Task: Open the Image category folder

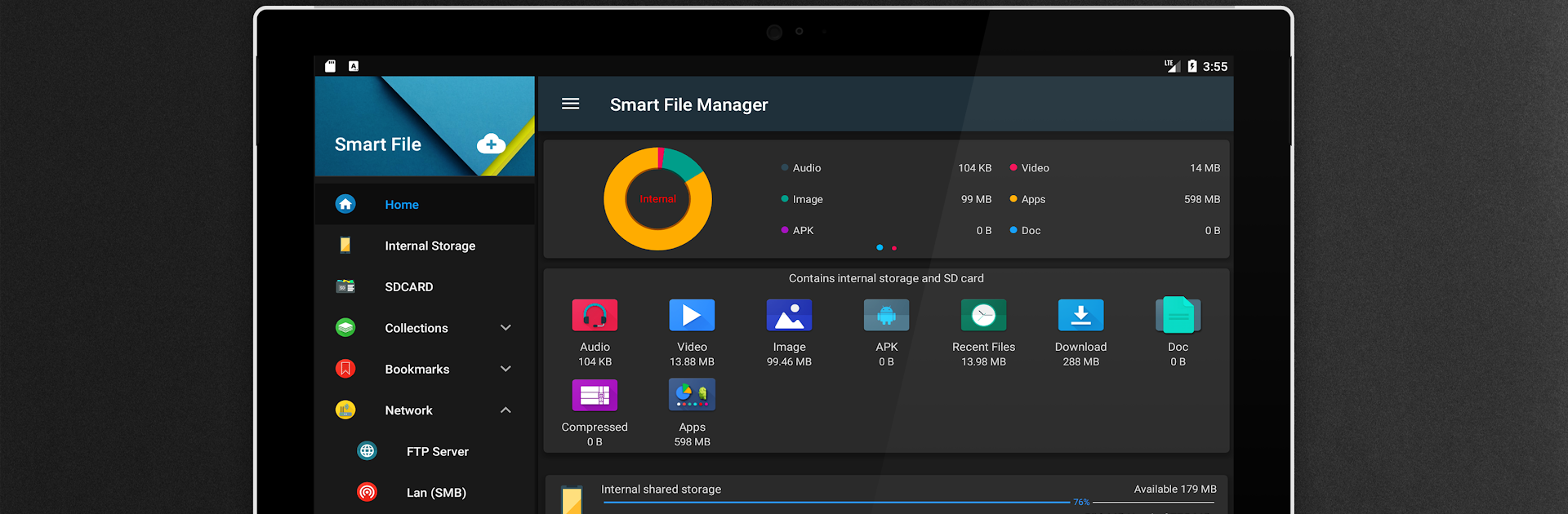Action: click(789, 333)
